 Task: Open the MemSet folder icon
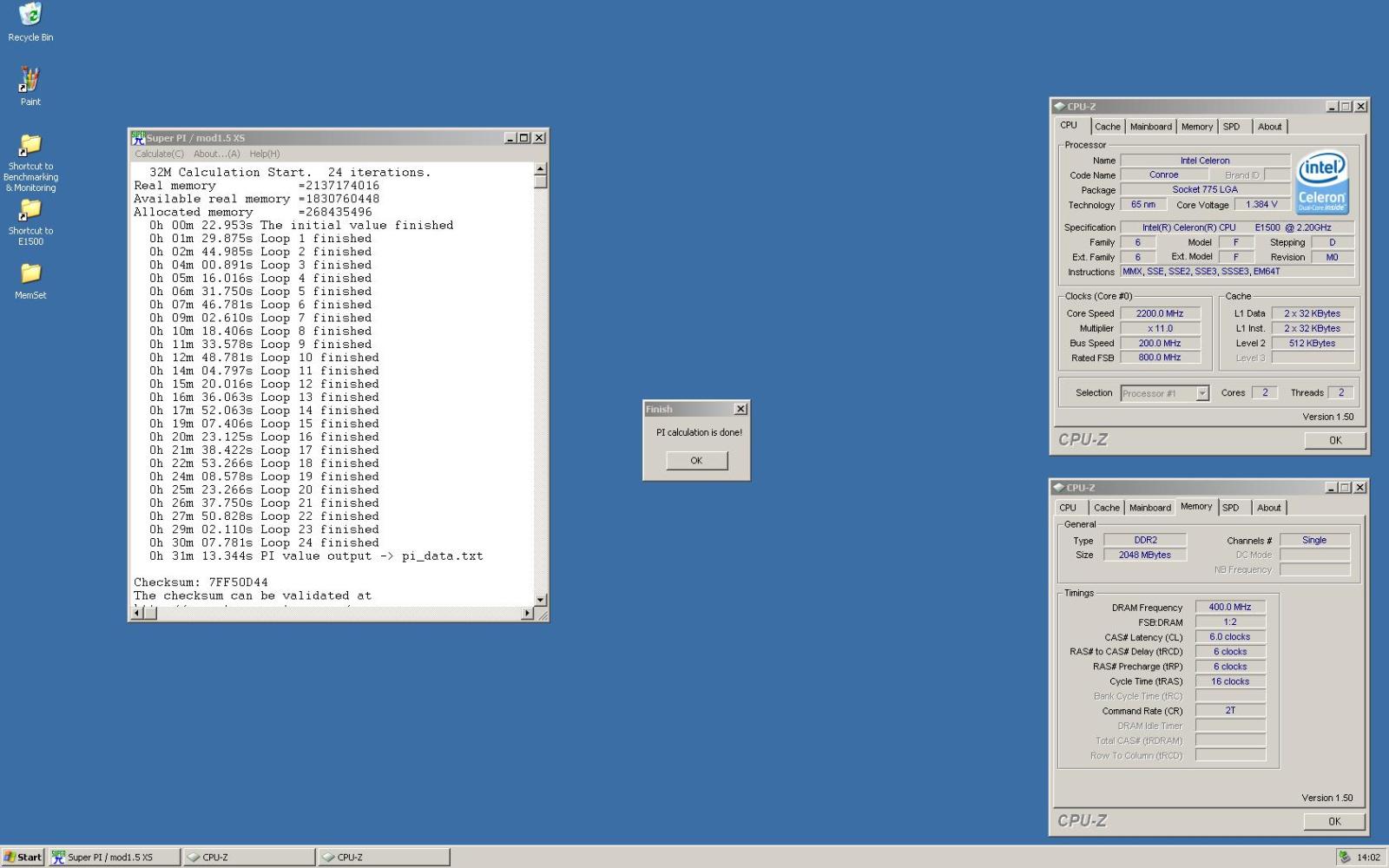[30, 281]
